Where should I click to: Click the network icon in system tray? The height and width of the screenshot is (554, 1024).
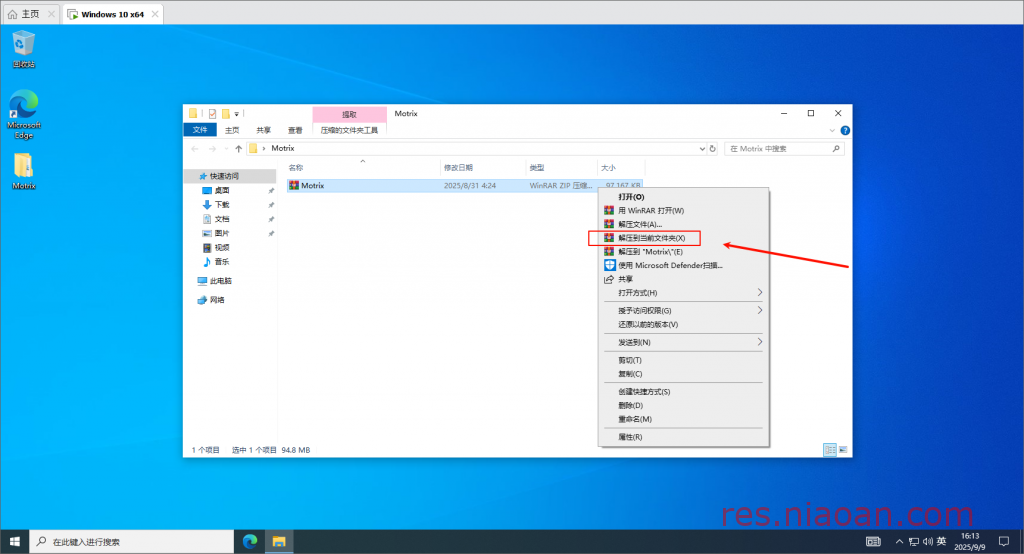coord(914,542)
